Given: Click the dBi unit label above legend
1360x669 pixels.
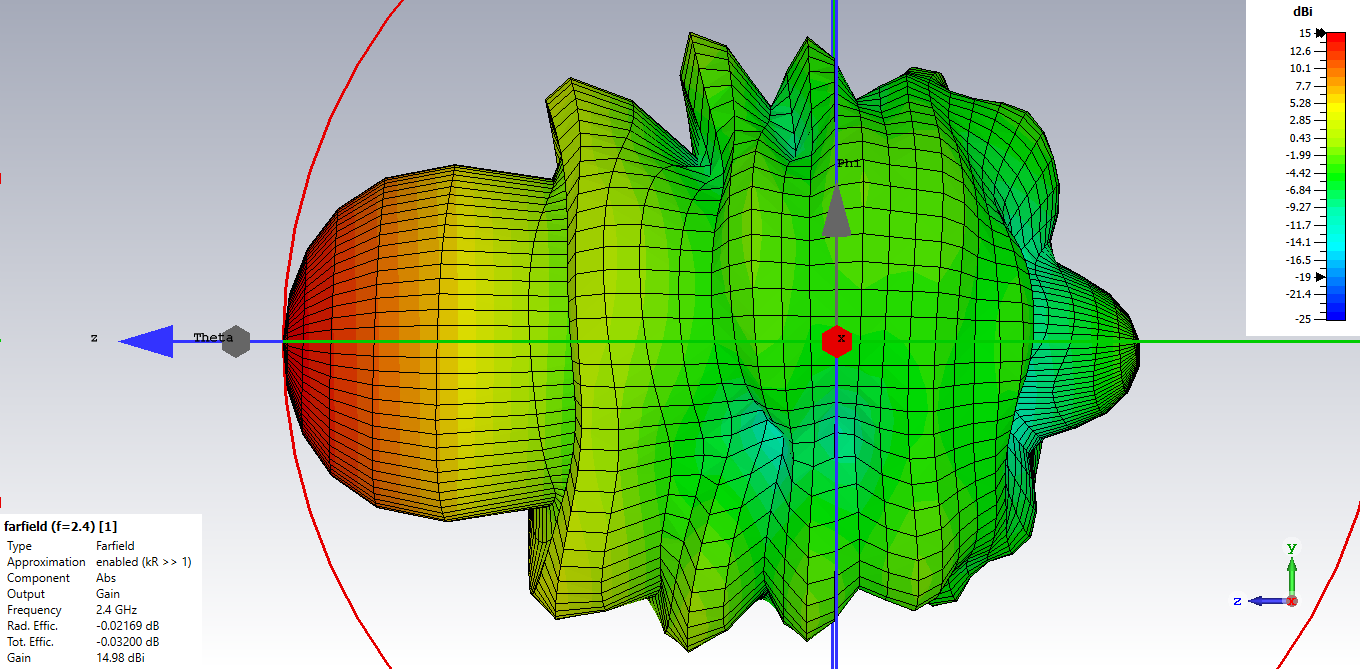Looking at the screenshot, I should (x=1302, y=12).
